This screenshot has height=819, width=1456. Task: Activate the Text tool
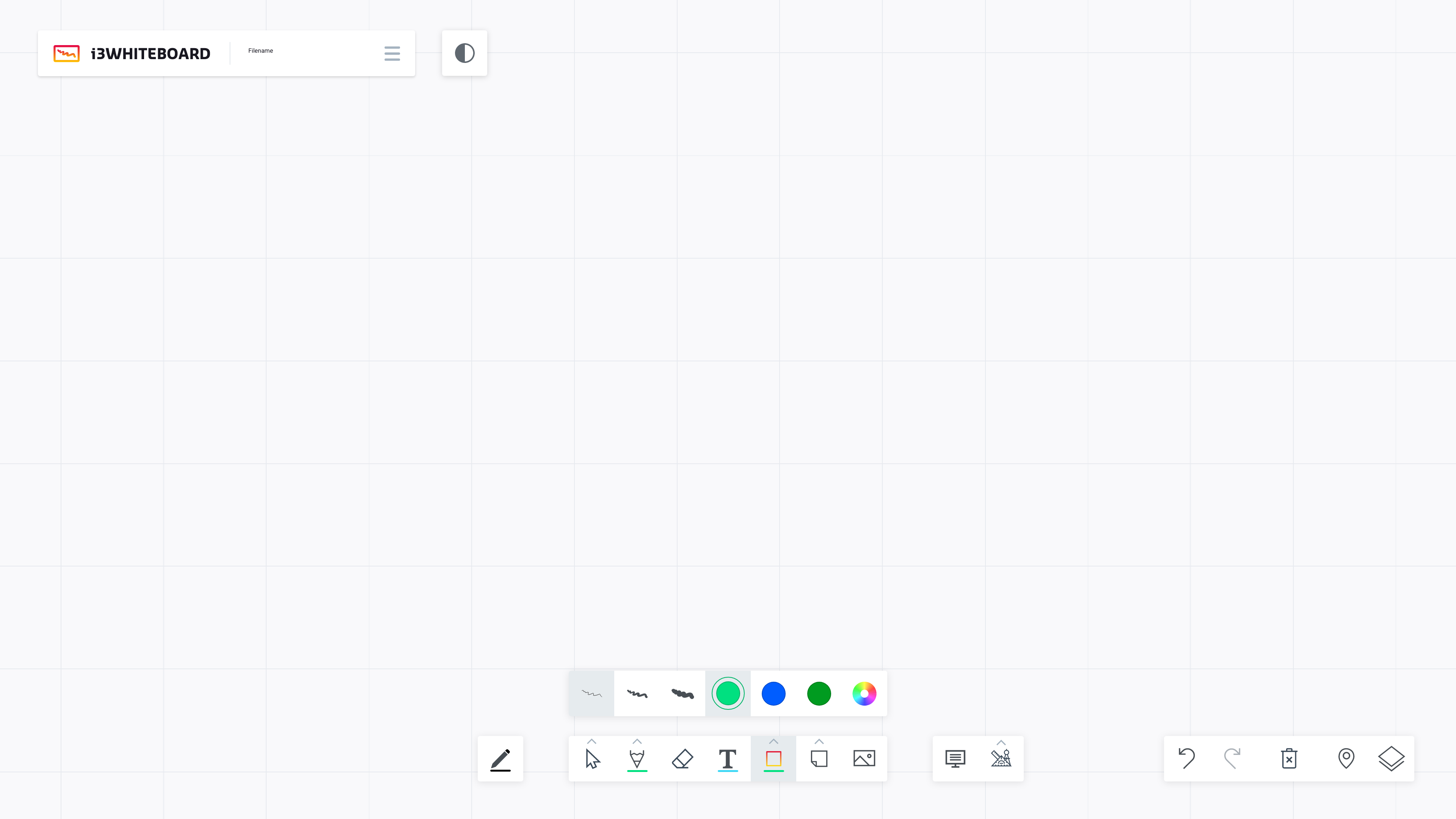pos(728,758)
